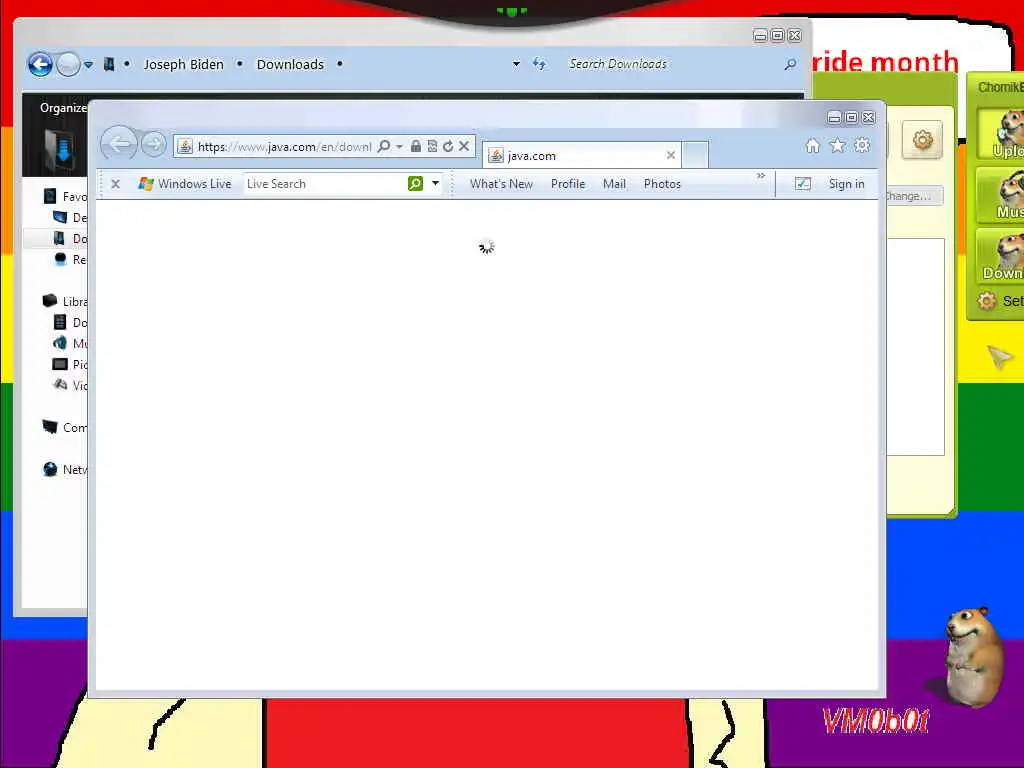1024x768 pixels.
Task: Select Computer in Explorer navigation pane
Action: [65, 427]
